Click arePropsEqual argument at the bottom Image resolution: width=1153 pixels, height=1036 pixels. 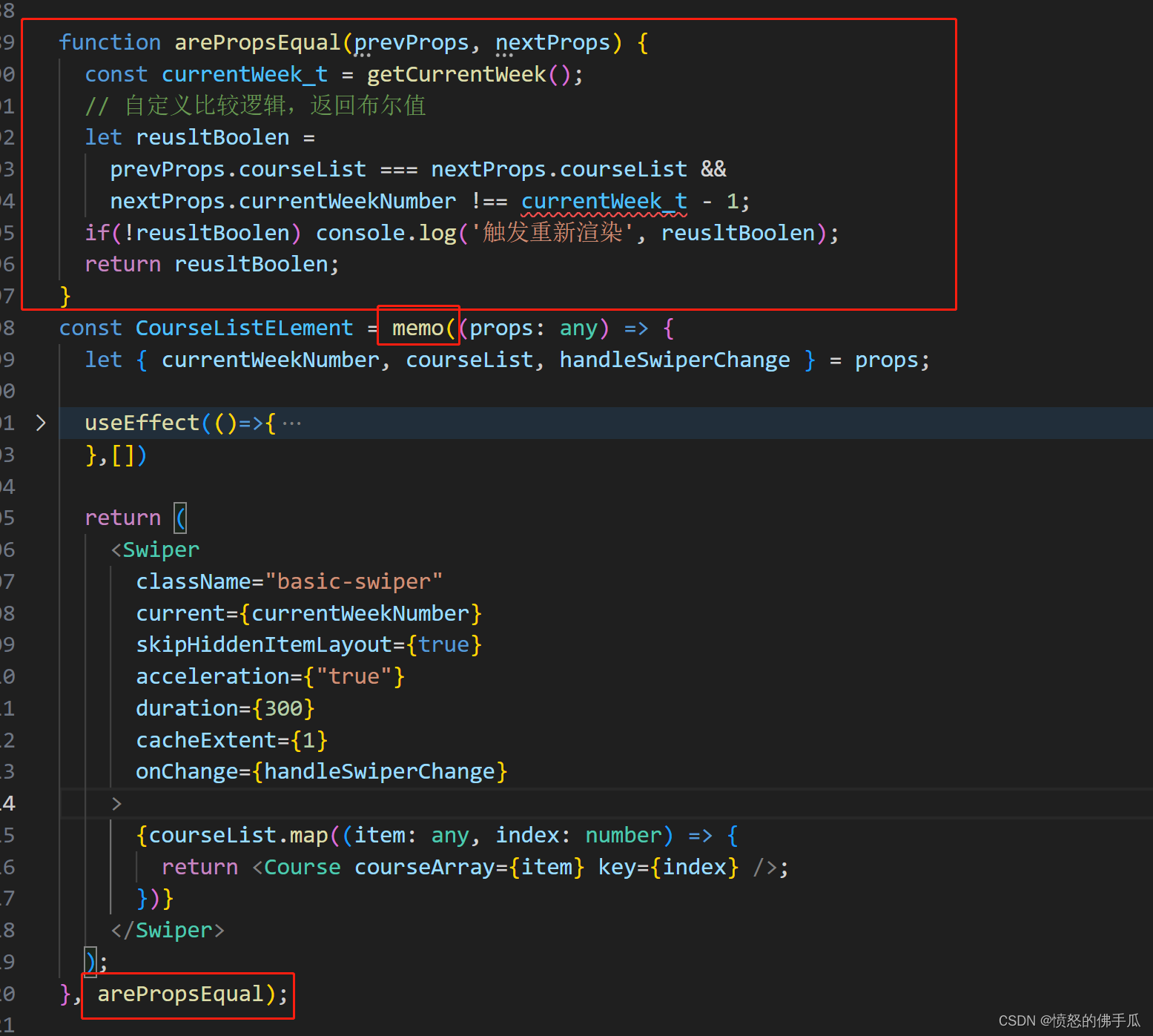click(181, 994)
